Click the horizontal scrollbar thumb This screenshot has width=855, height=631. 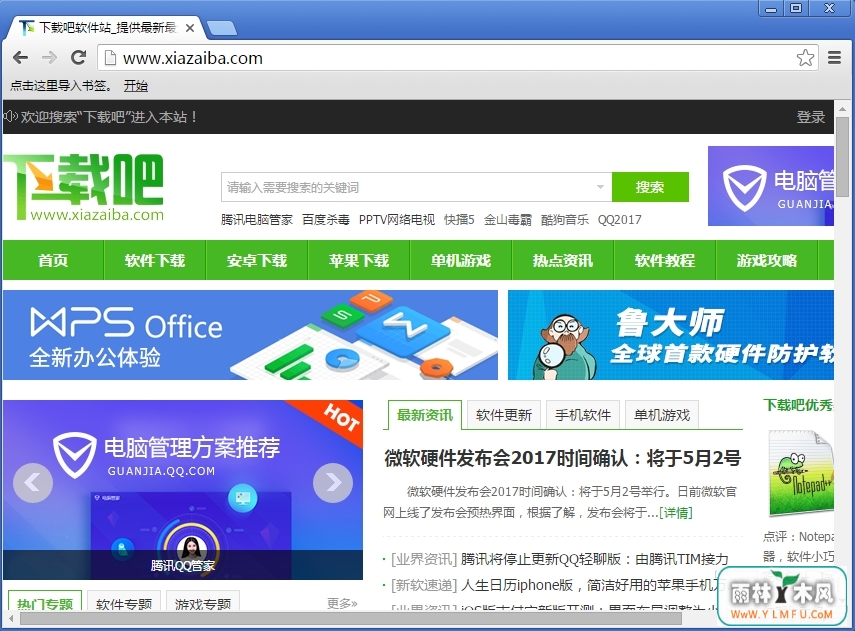tap(351, 618)
